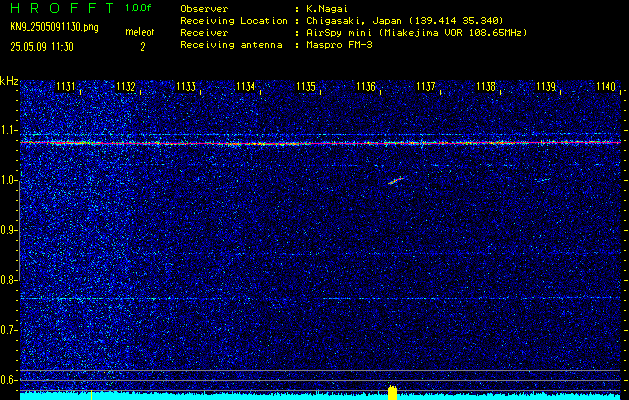
Task: Click the meteor echo streak near 1.0 kHz
Action: 396,181
